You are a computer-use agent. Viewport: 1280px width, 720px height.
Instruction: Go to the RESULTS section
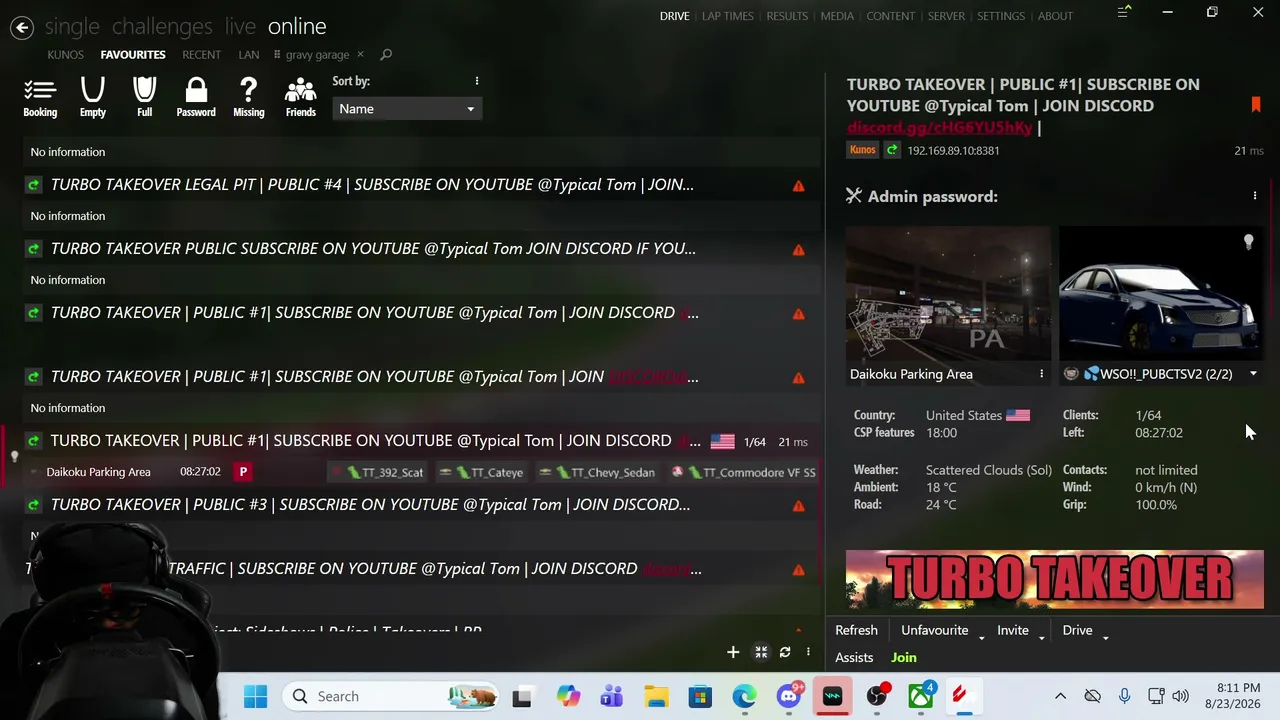[x=787, y=16]
